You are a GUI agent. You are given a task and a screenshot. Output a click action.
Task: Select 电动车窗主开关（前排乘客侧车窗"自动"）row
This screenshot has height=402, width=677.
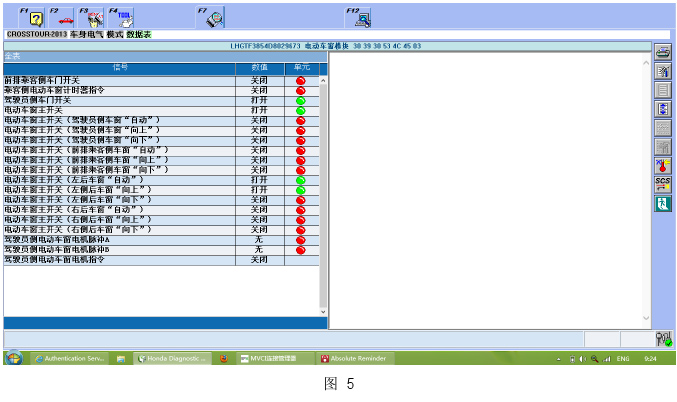point(161,150)
